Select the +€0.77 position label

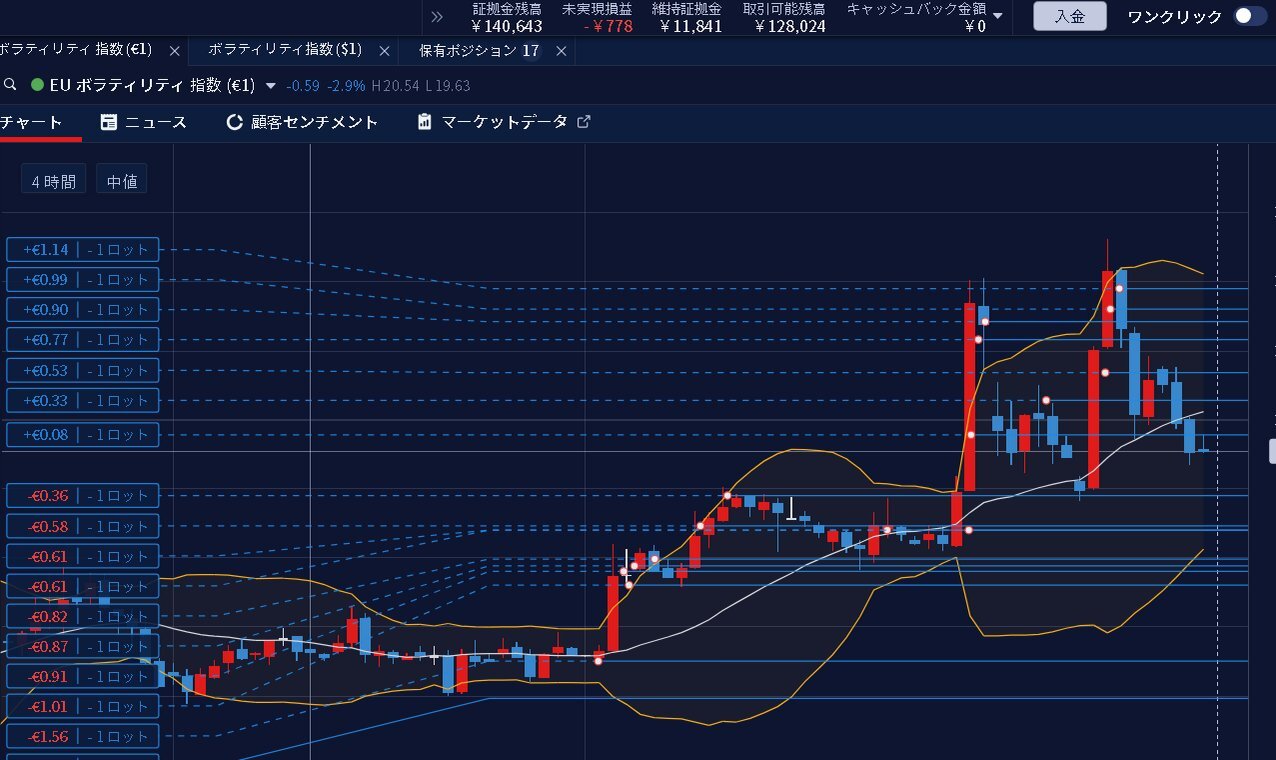[x=83, y=340]
